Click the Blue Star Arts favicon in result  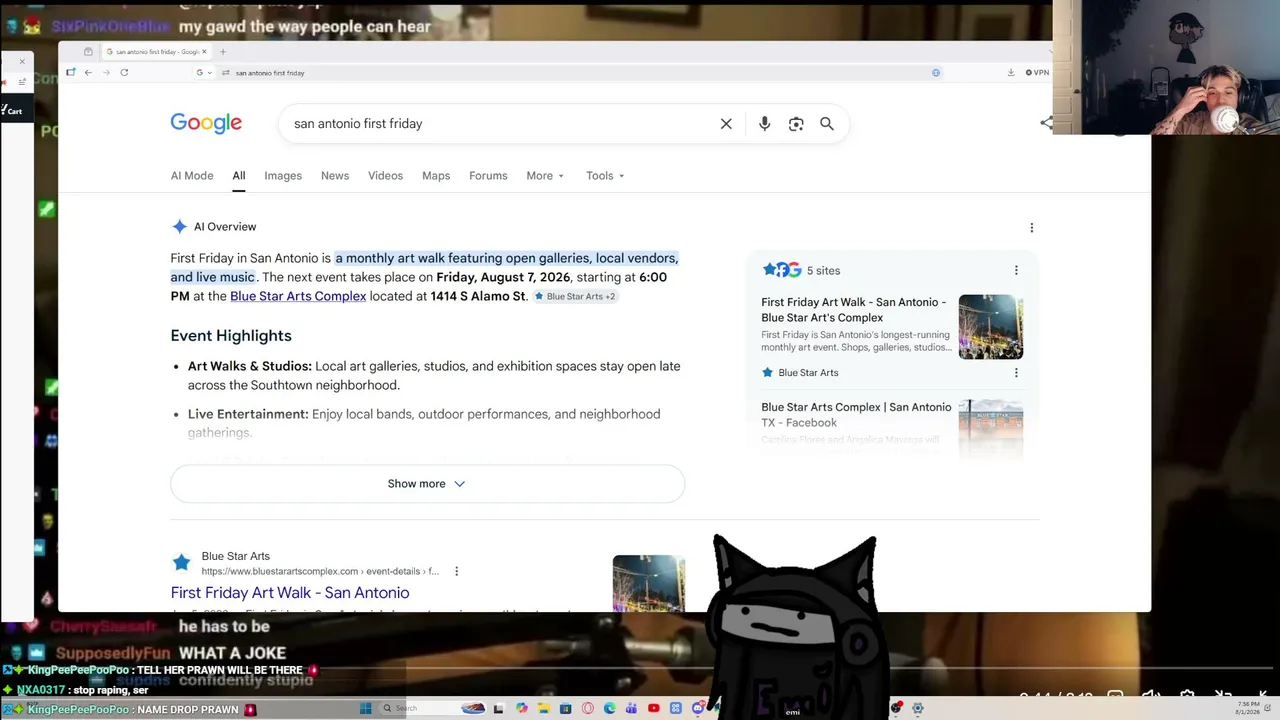pos(181,563)
